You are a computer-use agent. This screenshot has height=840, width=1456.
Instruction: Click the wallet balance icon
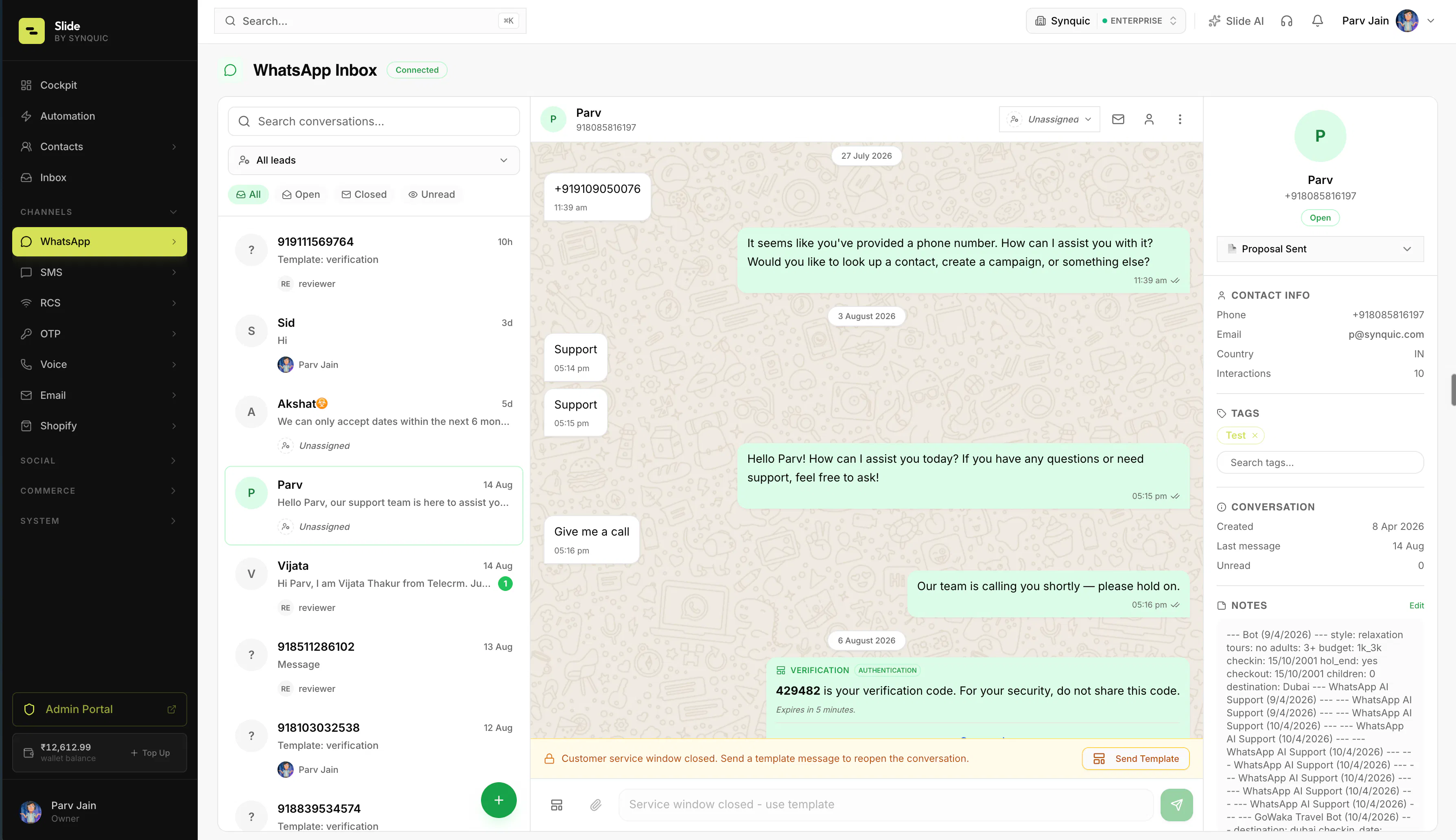tap(28, 753)
